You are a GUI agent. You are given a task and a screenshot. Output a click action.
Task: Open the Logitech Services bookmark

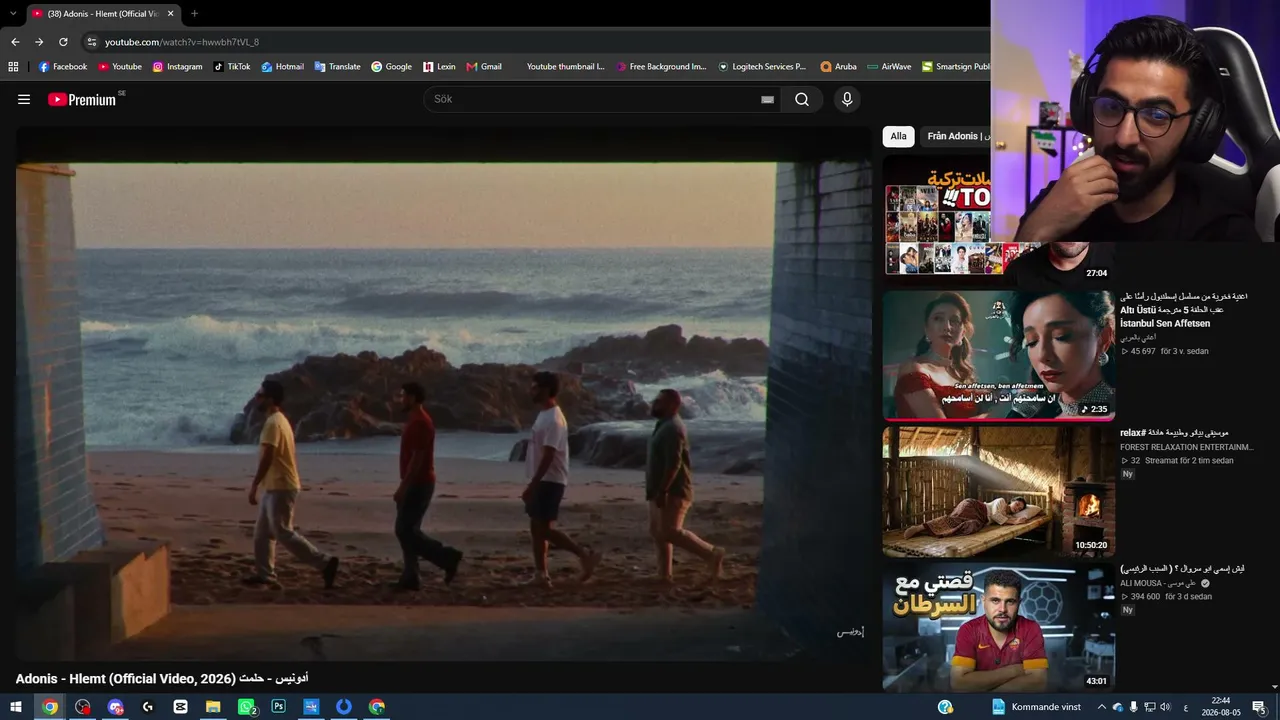pos(762,67)
